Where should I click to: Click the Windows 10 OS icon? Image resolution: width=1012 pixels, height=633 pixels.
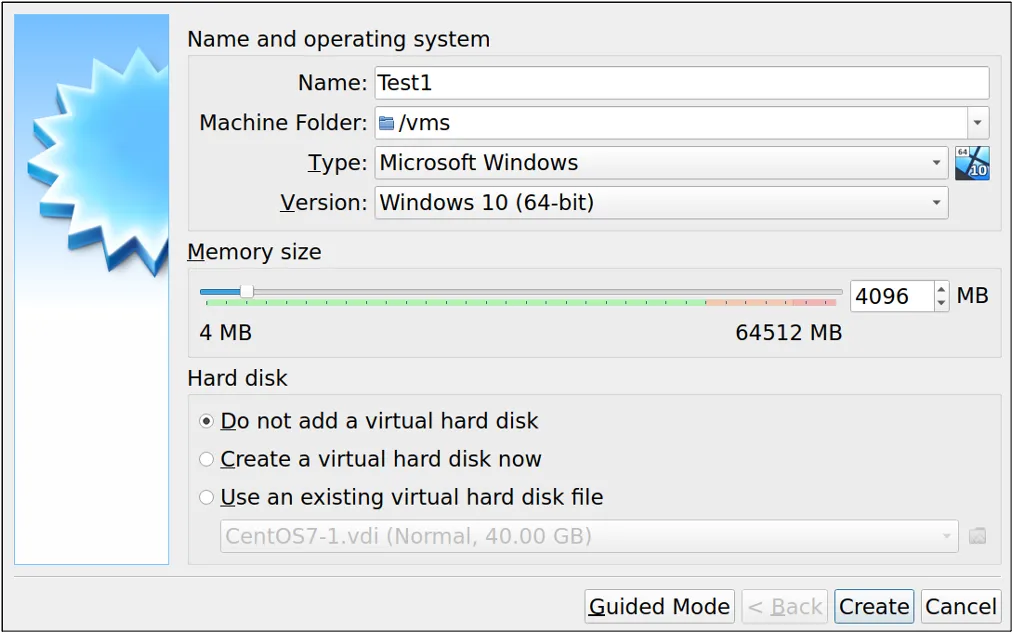[x=972, y=163]
